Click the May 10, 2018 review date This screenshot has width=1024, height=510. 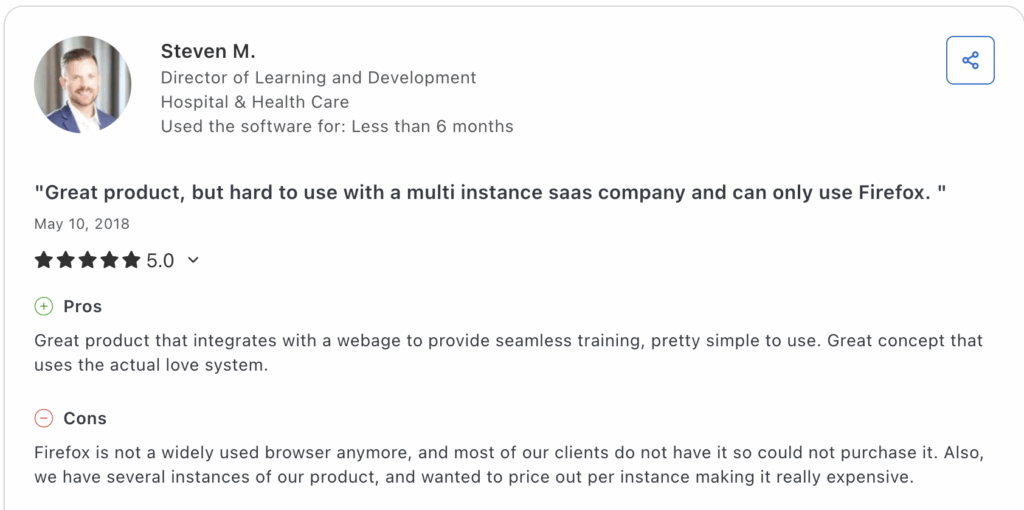(82, 224)
